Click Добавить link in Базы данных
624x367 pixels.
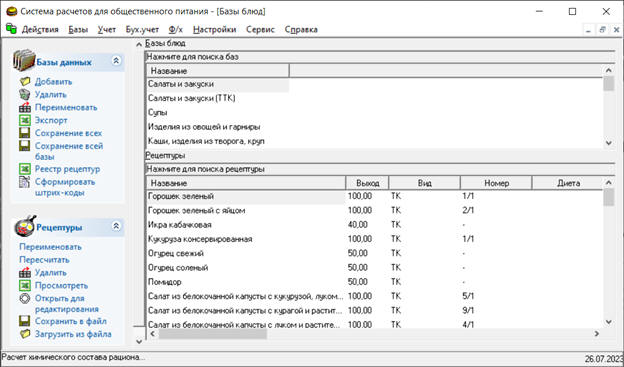tap(53, 82)
